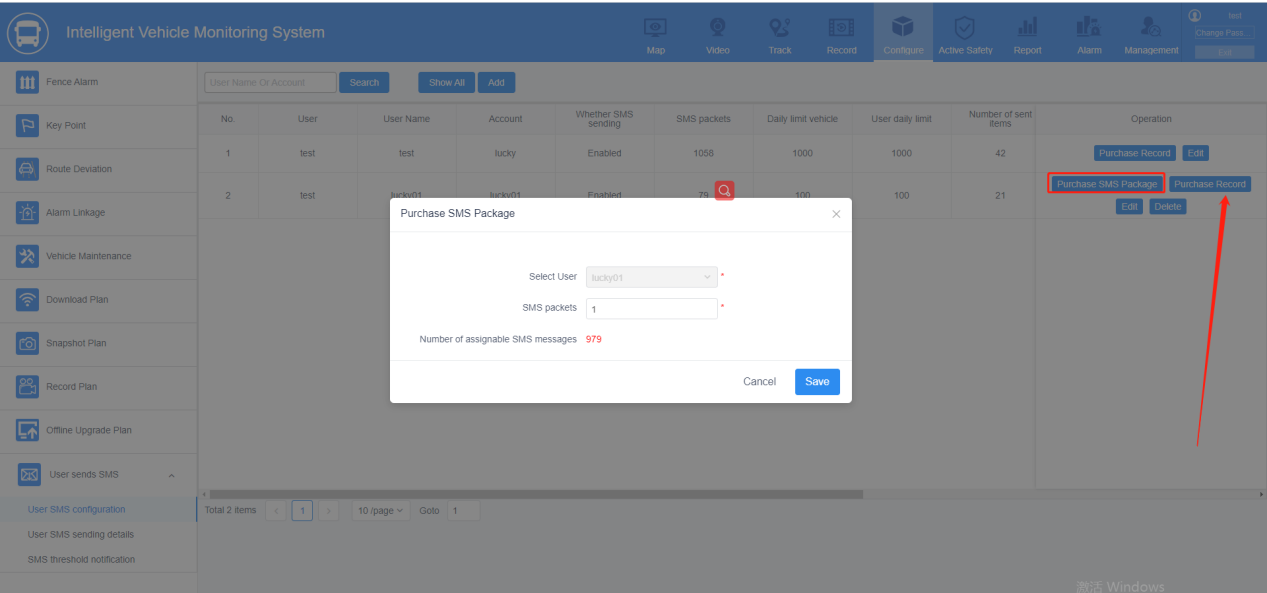Click the Record Plan video icon

(27, 387)
